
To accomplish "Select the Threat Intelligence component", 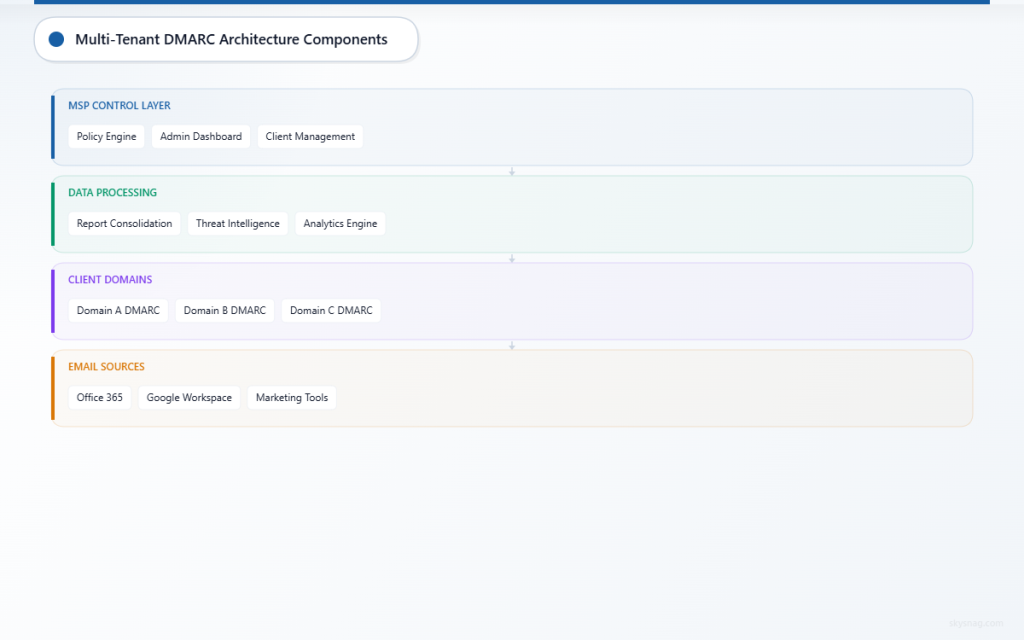I will 237,223.
